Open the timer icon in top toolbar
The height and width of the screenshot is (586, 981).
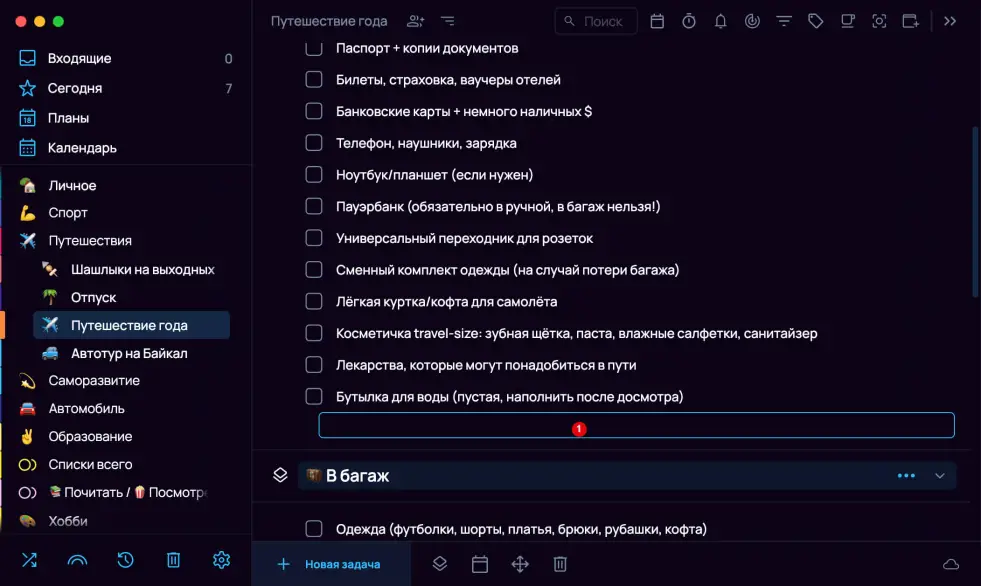(x=689, y=21)
